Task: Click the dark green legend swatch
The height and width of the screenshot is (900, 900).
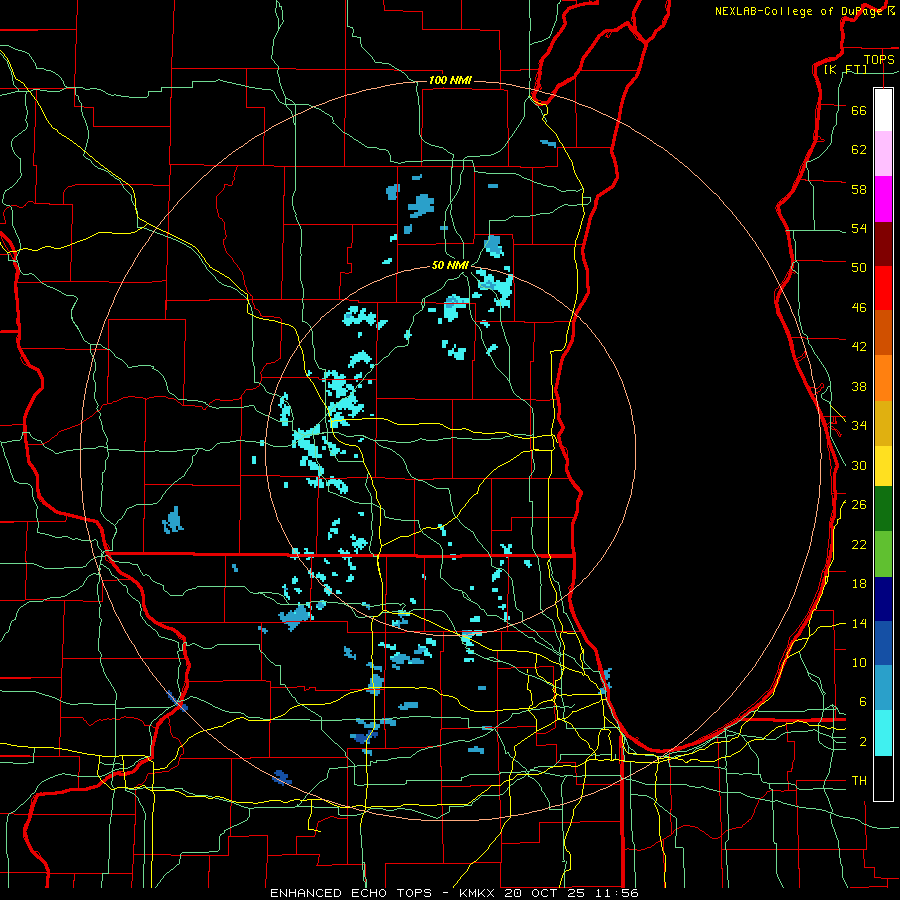Action: pyautogui.click(x=883, y=509)
